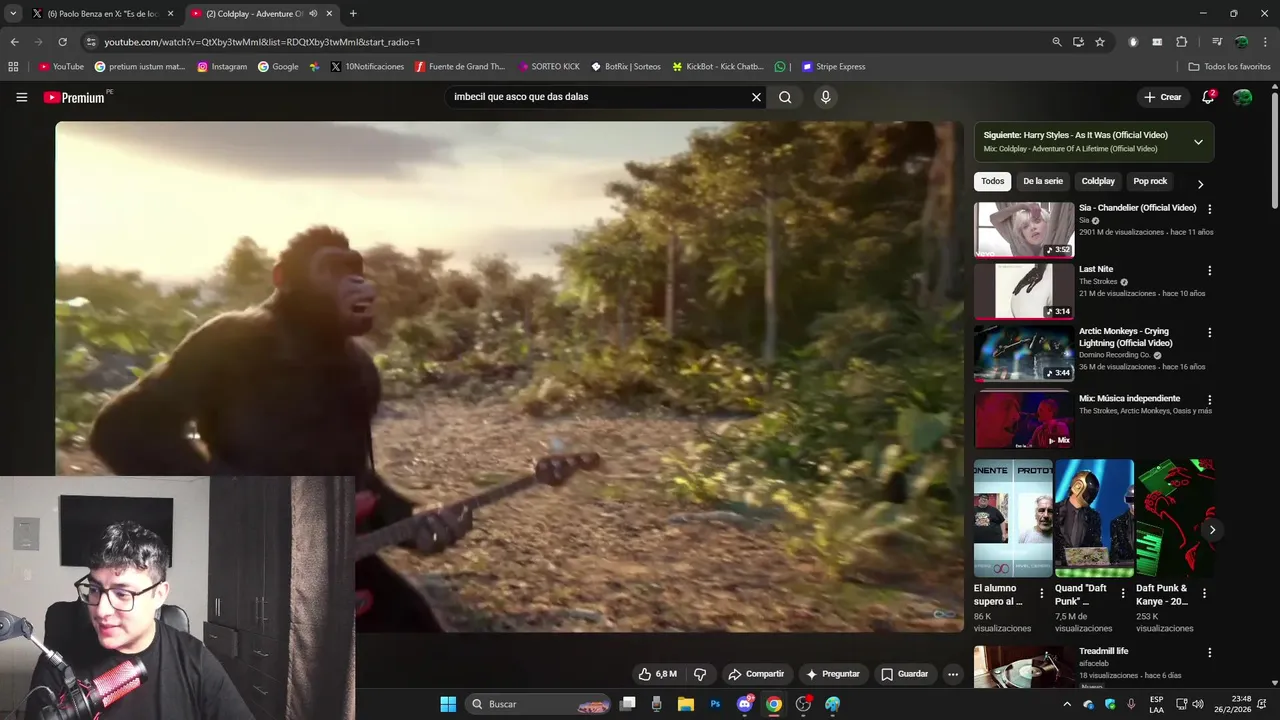Bookmark this page with the star

pos(1100,42)
